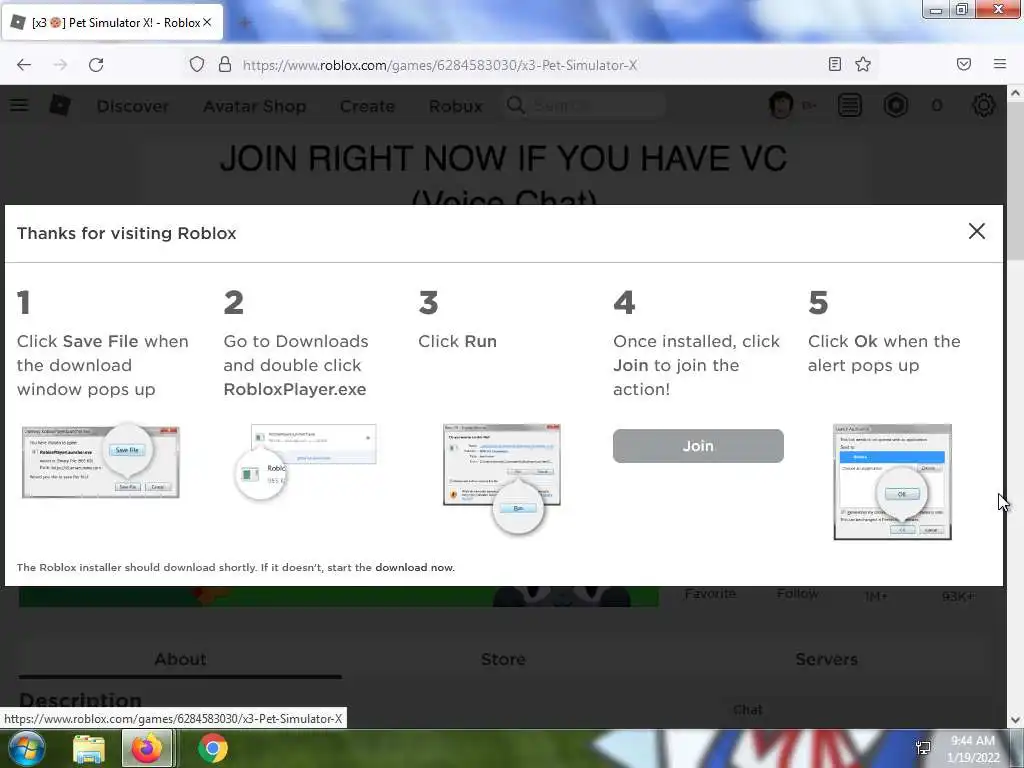Click the Firefox taskbar icon
The image size is (1024, 768).
coord(148,748)
